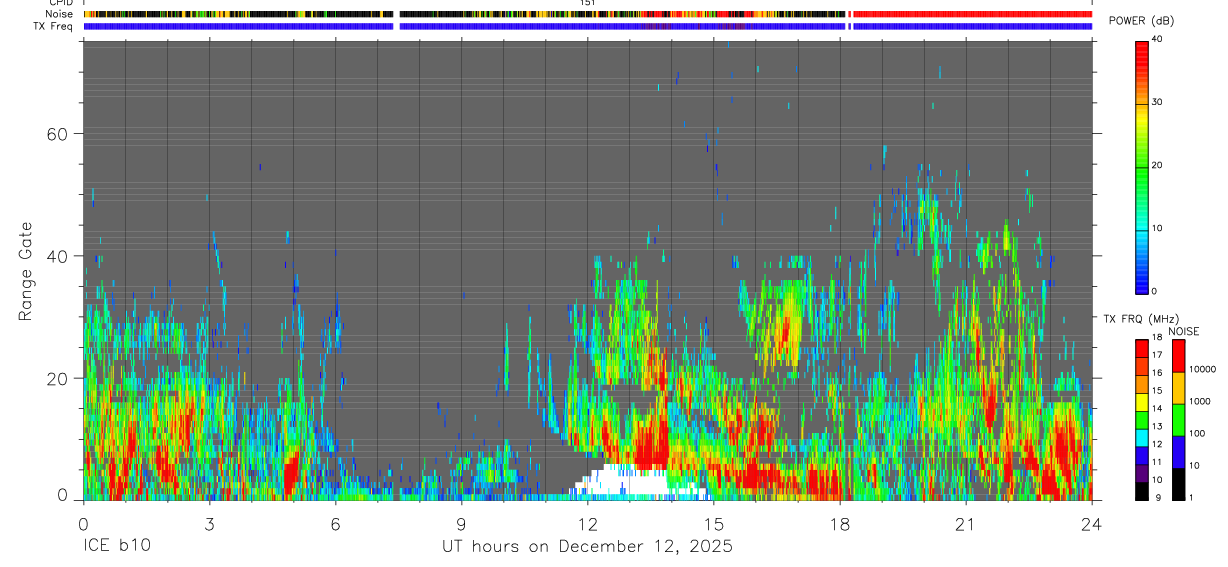Screen dimensions: 1228x567
Task: Click the NOISE color scale bar
Action: 1178,420
